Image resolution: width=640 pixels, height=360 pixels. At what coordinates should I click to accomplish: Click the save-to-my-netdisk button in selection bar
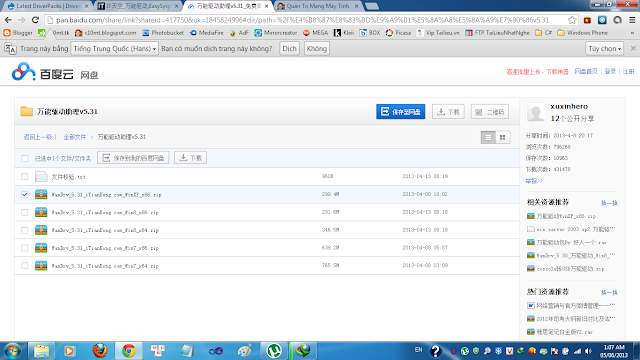pyautogui.click(x=133, y=158)
